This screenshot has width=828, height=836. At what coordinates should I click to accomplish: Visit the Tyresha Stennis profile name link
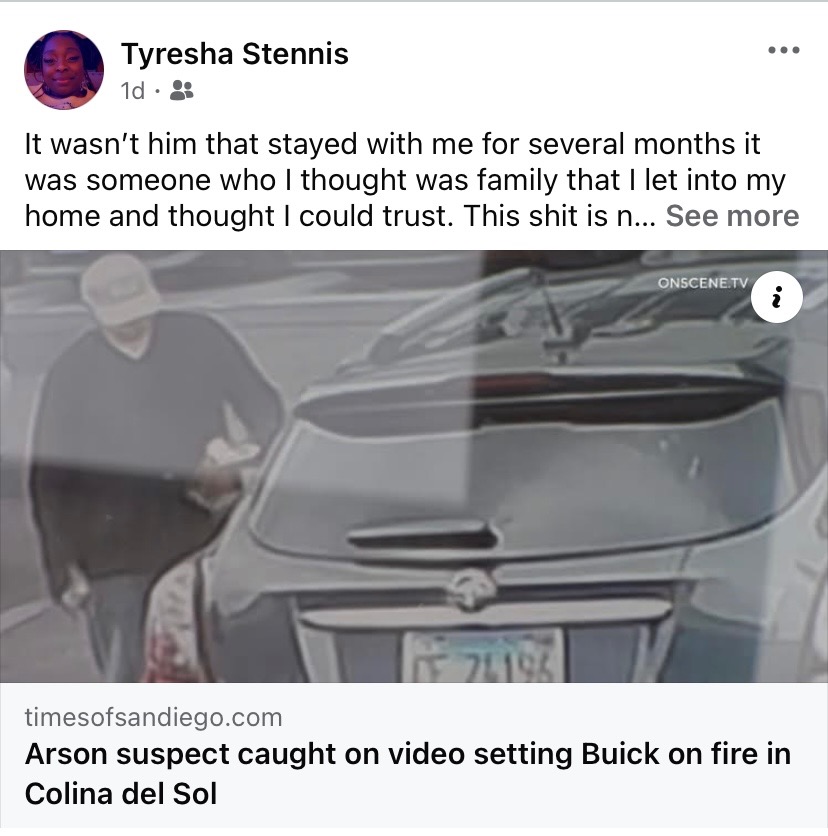pyautogui.click(x=235, y=53)
